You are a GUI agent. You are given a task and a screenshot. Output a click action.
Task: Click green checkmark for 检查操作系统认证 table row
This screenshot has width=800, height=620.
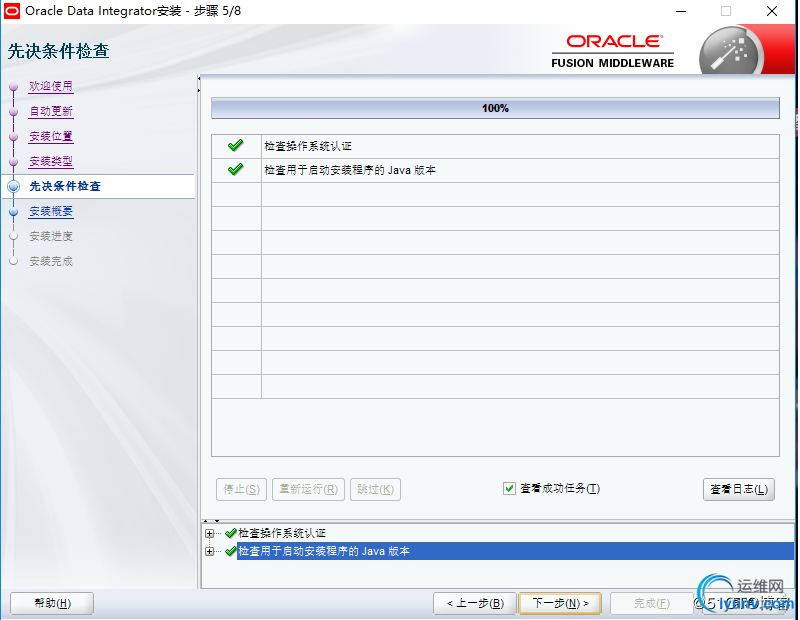[236, 145]
